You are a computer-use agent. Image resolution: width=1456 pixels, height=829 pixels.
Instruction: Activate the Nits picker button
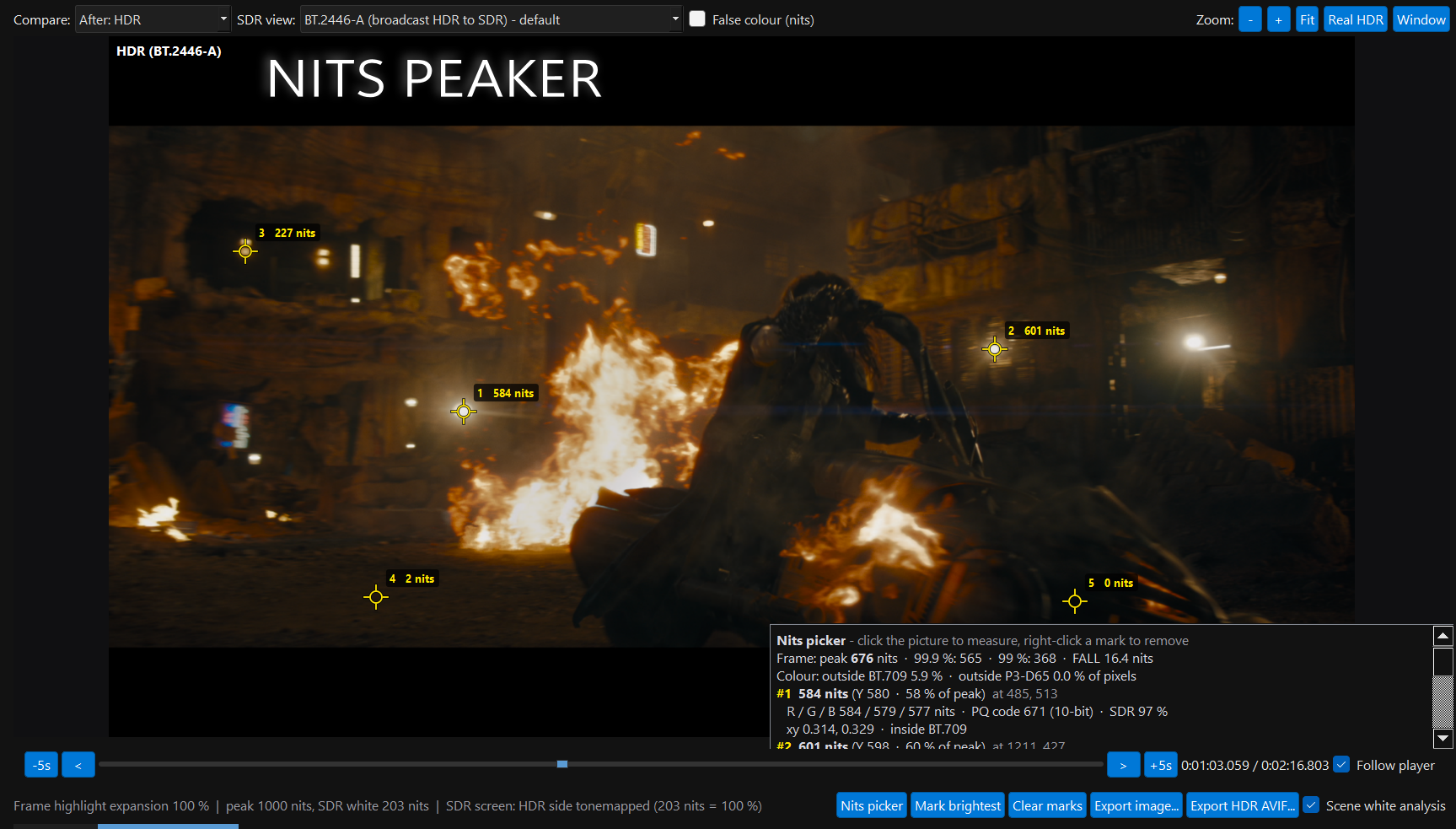[x=872, y=805]
